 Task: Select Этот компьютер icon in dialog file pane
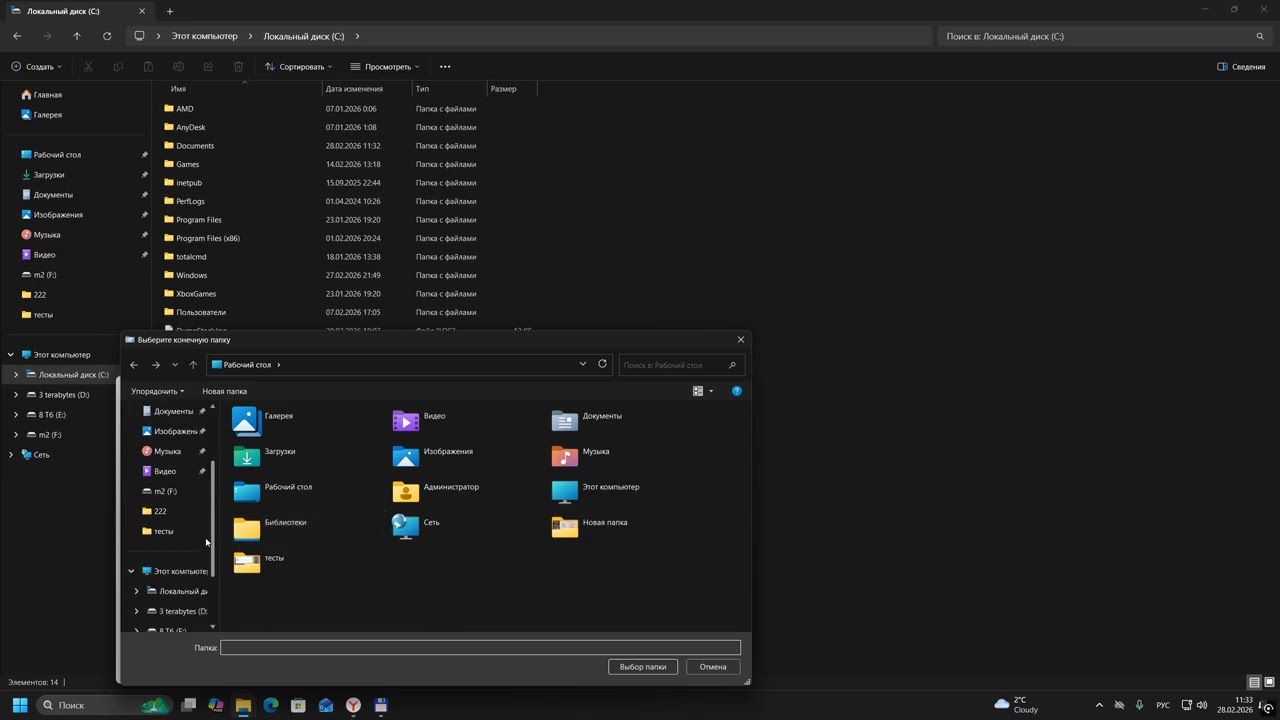point(565,491)
